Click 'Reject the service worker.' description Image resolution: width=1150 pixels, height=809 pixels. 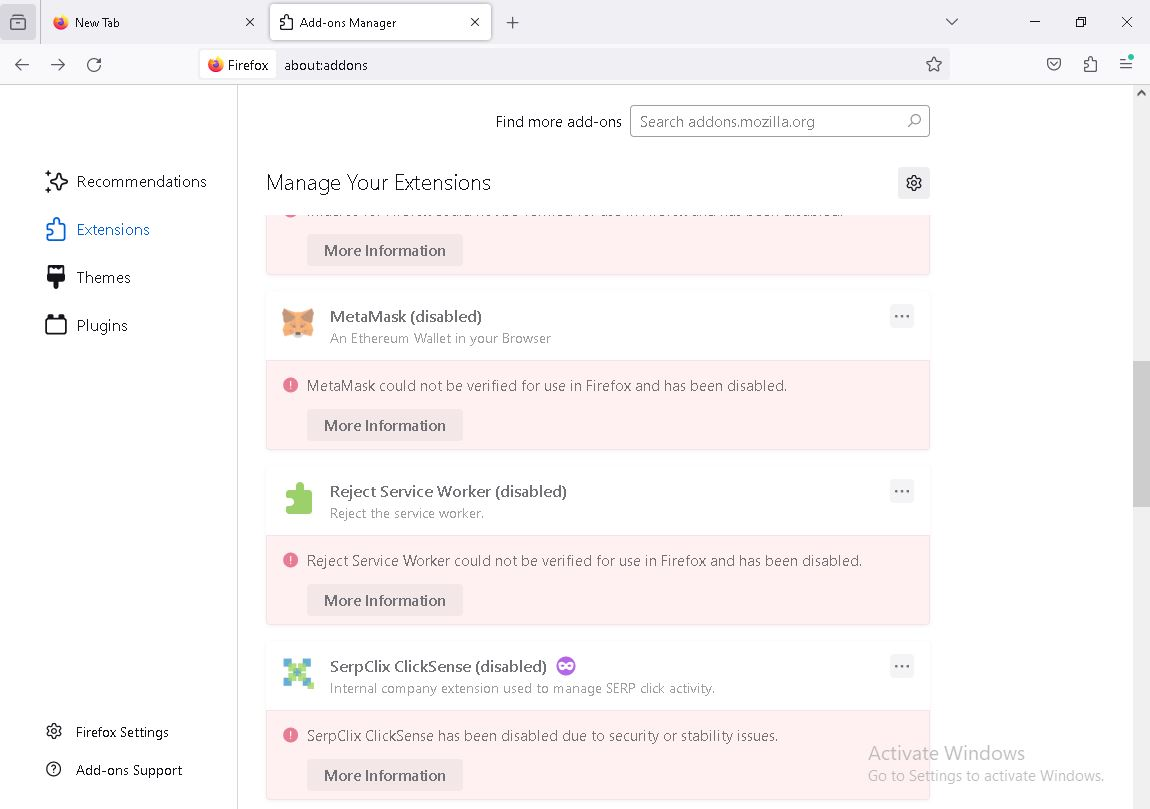tap(407, 513)
